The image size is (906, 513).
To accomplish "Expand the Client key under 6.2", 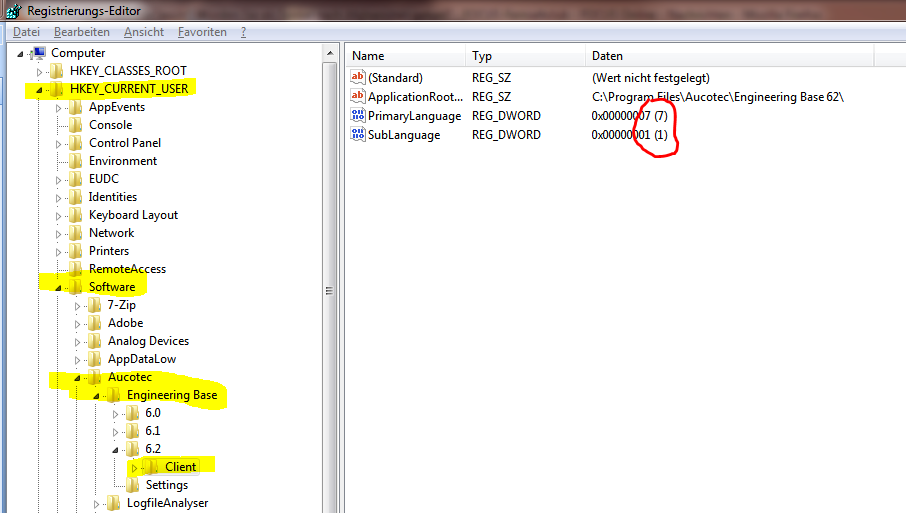I will tap(135, 468).
